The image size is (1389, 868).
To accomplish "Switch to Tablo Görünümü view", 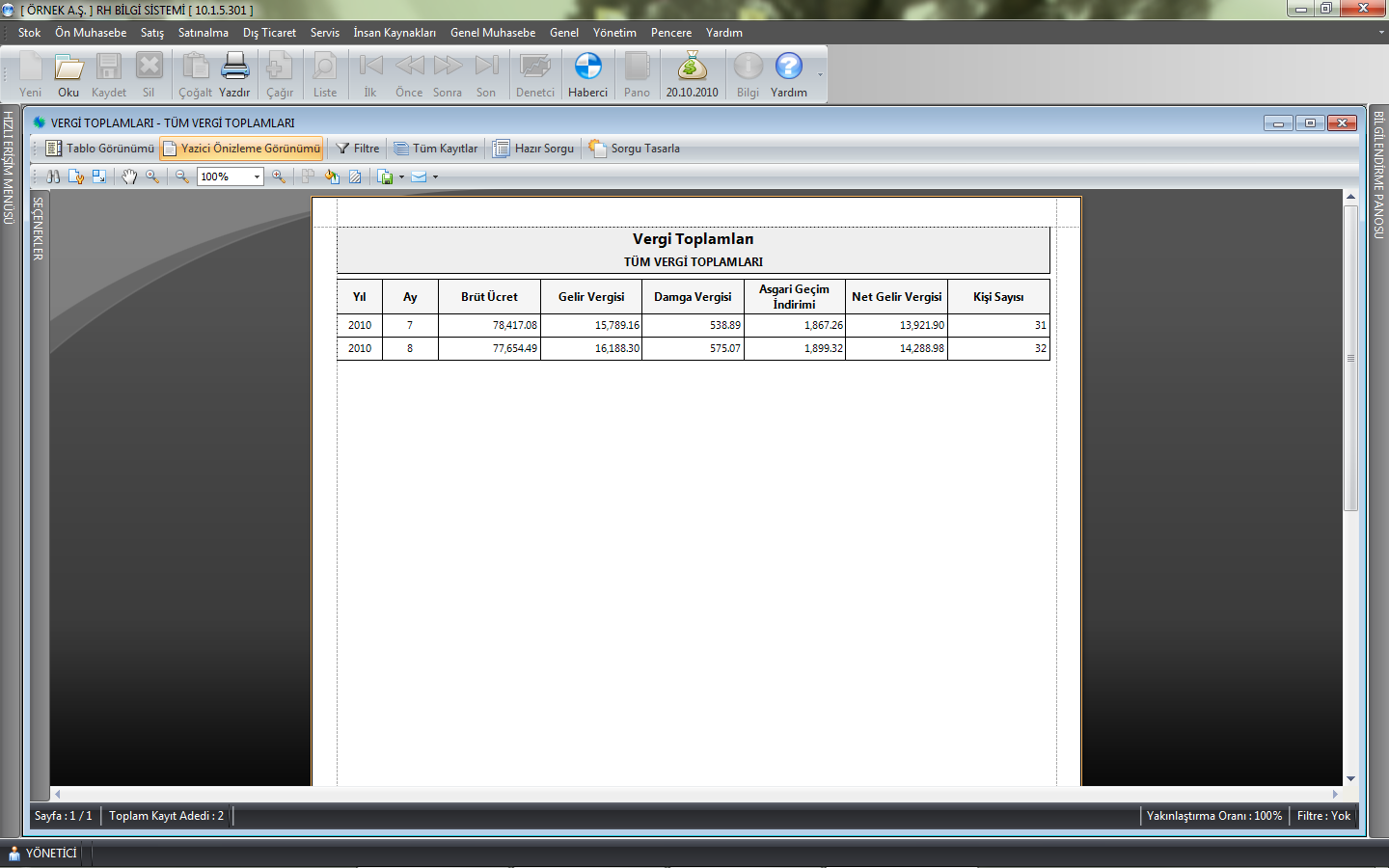I will click(100, 149).
